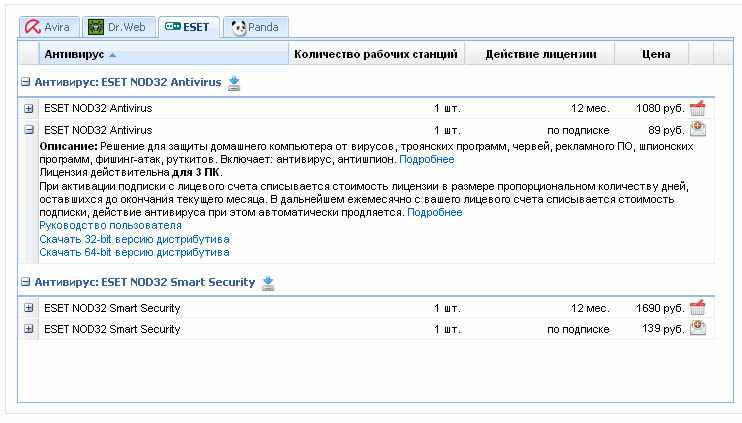Click the Действие лицензии column header
This screenshot has height=423, width=742.
pyautogui.click(x=540, y=54)
